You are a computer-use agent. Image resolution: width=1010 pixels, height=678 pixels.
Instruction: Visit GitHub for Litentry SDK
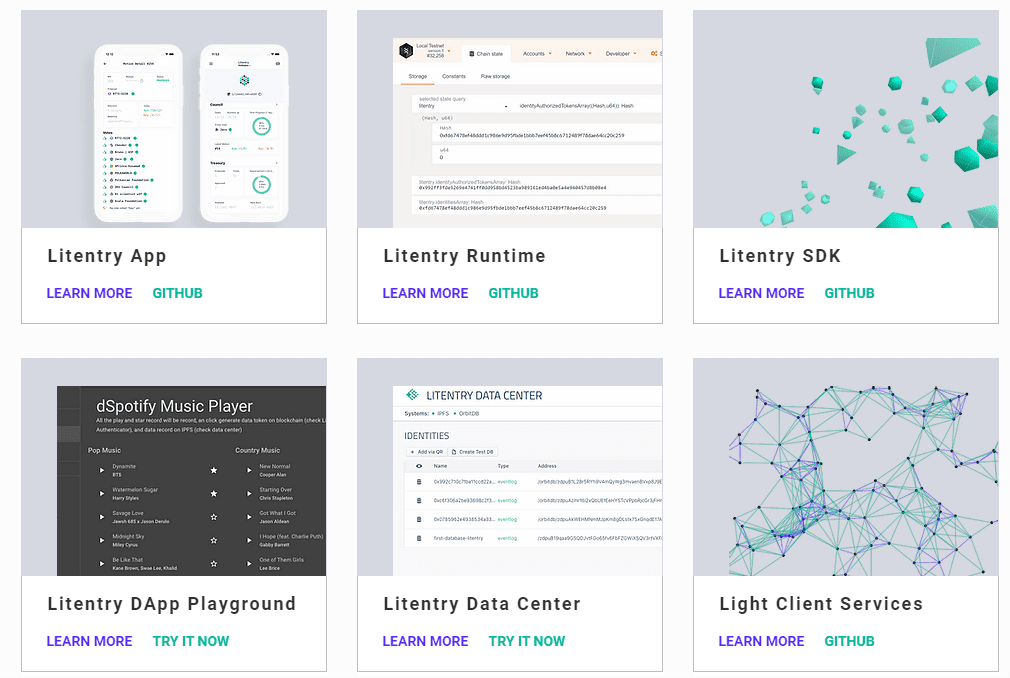point(850,293)
